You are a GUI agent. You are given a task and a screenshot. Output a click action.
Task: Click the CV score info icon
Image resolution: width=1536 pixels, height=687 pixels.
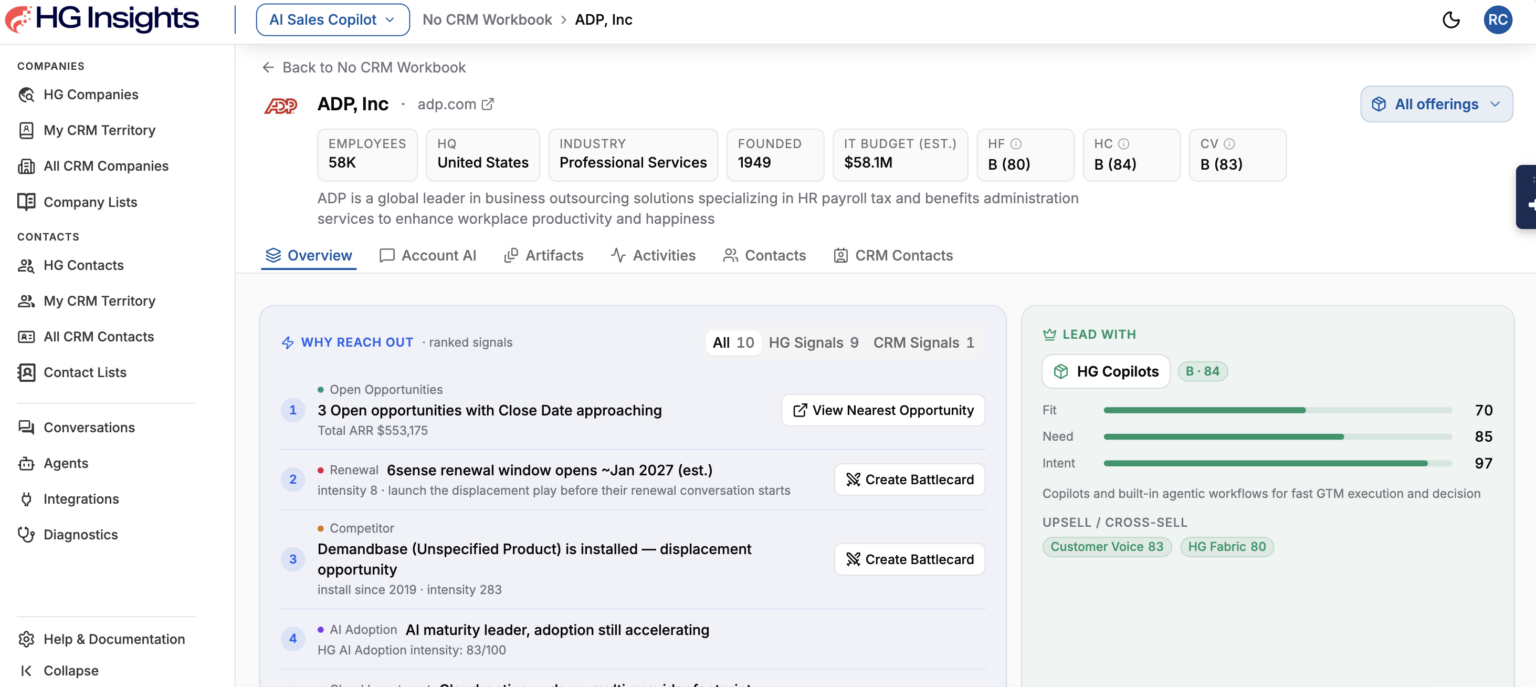click(x=1229, y=144)
